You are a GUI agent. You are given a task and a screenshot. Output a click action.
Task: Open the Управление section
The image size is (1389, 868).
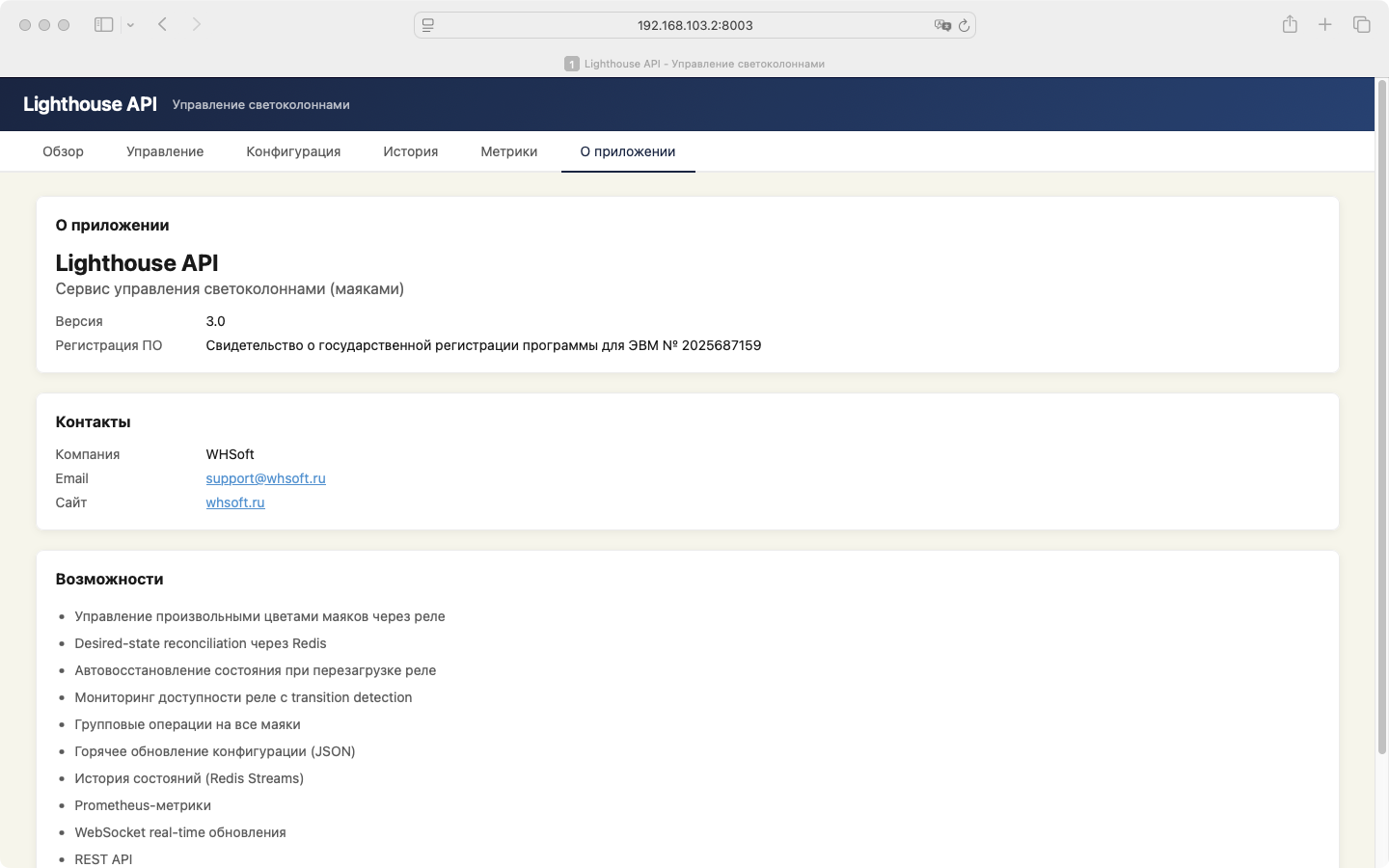click(x=164, y=151)
